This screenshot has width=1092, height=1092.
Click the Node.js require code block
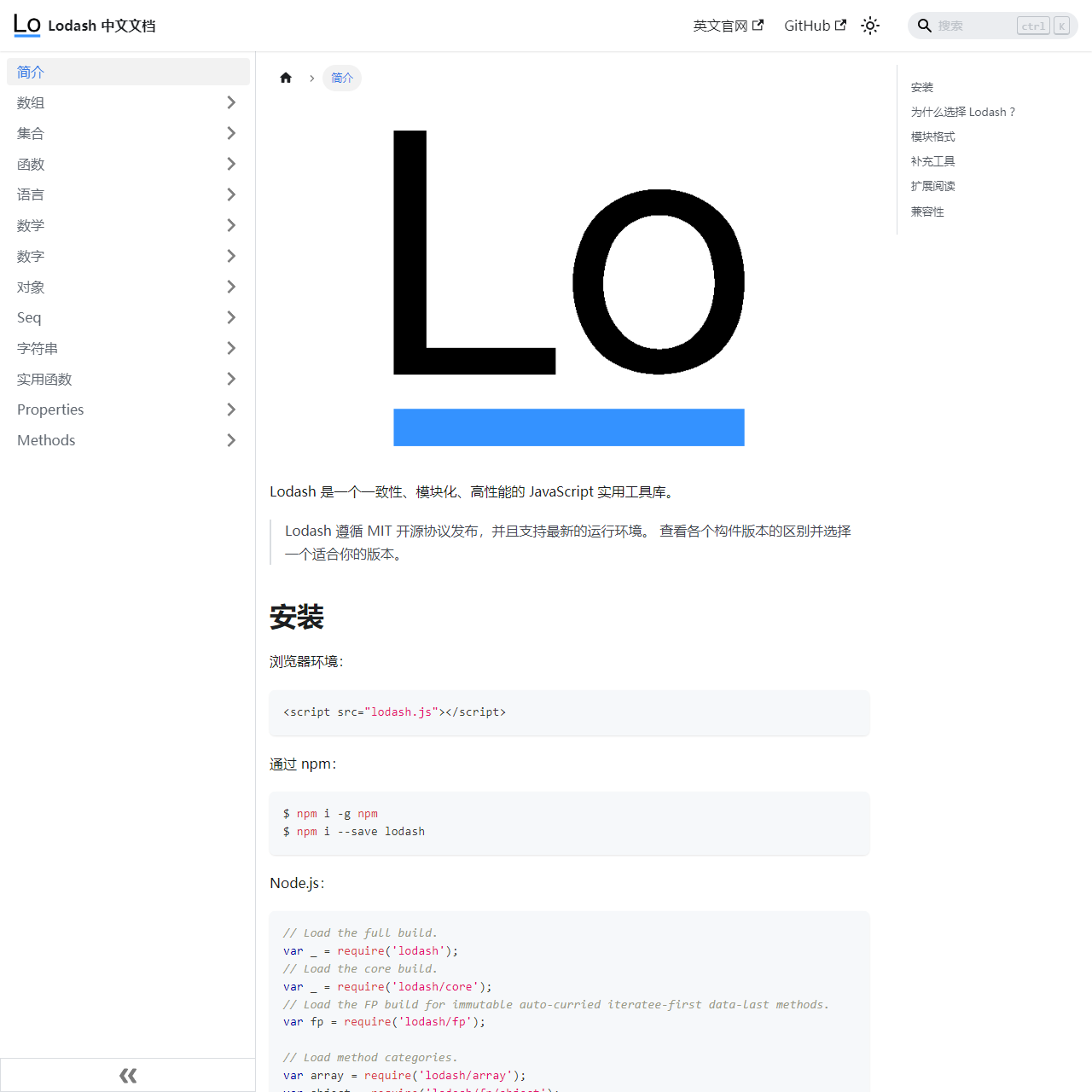pyautogui.click(x=569, y=1002)
